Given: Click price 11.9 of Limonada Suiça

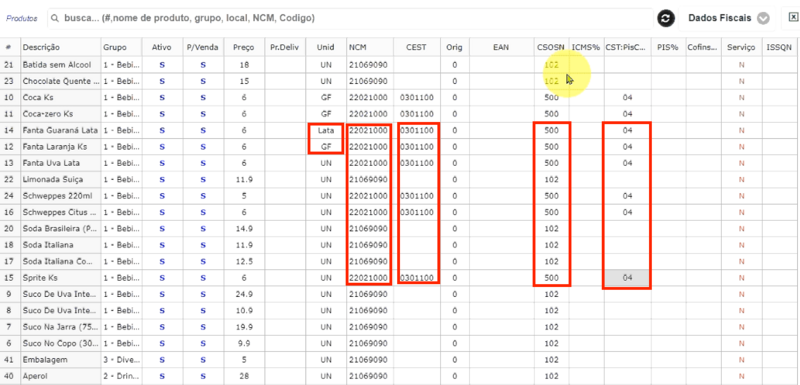Looking at the screenshot, I should pyautogui.click(x=244, y=179).
